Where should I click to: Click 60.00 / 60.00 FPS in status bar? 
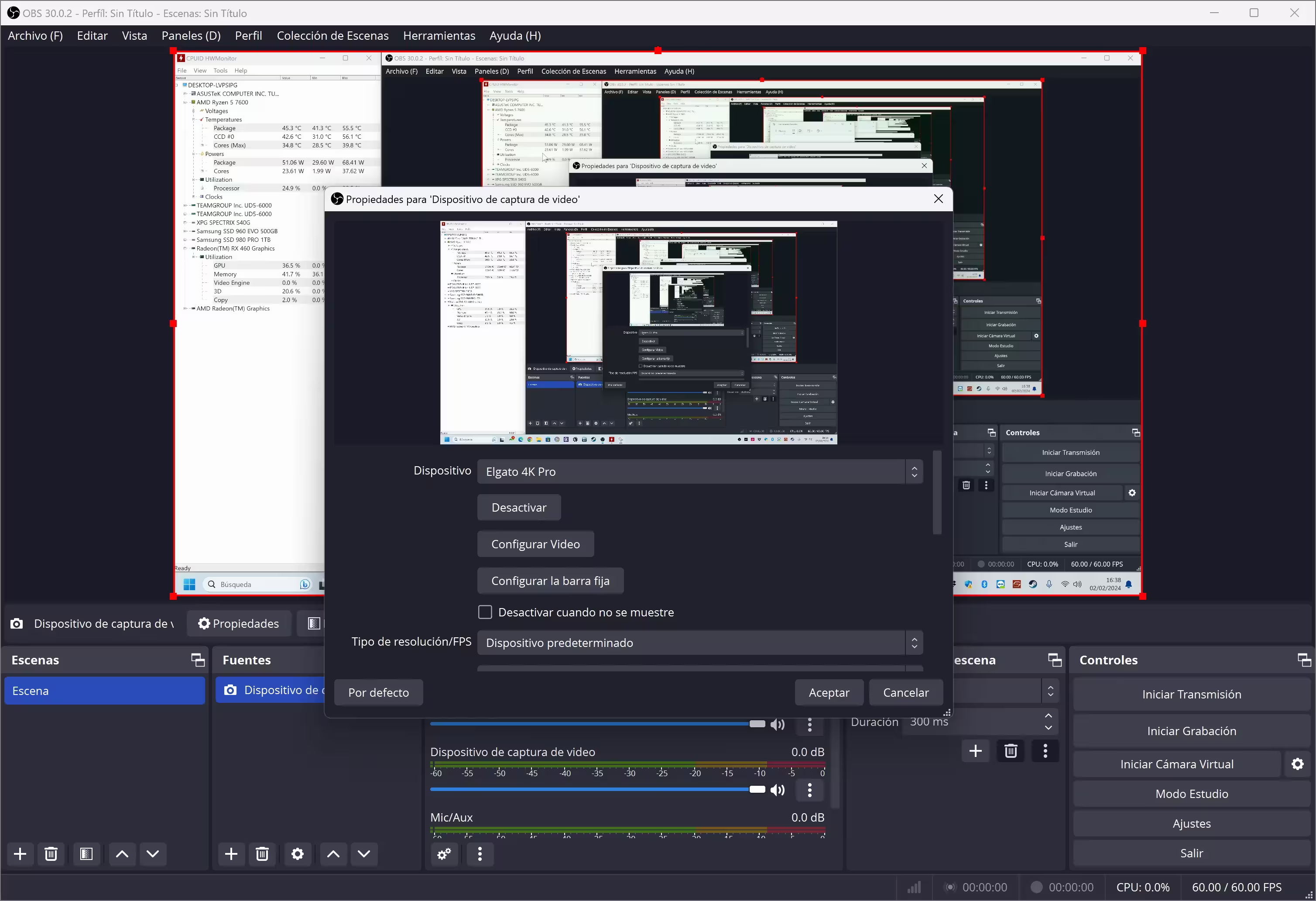point(1237,887)
